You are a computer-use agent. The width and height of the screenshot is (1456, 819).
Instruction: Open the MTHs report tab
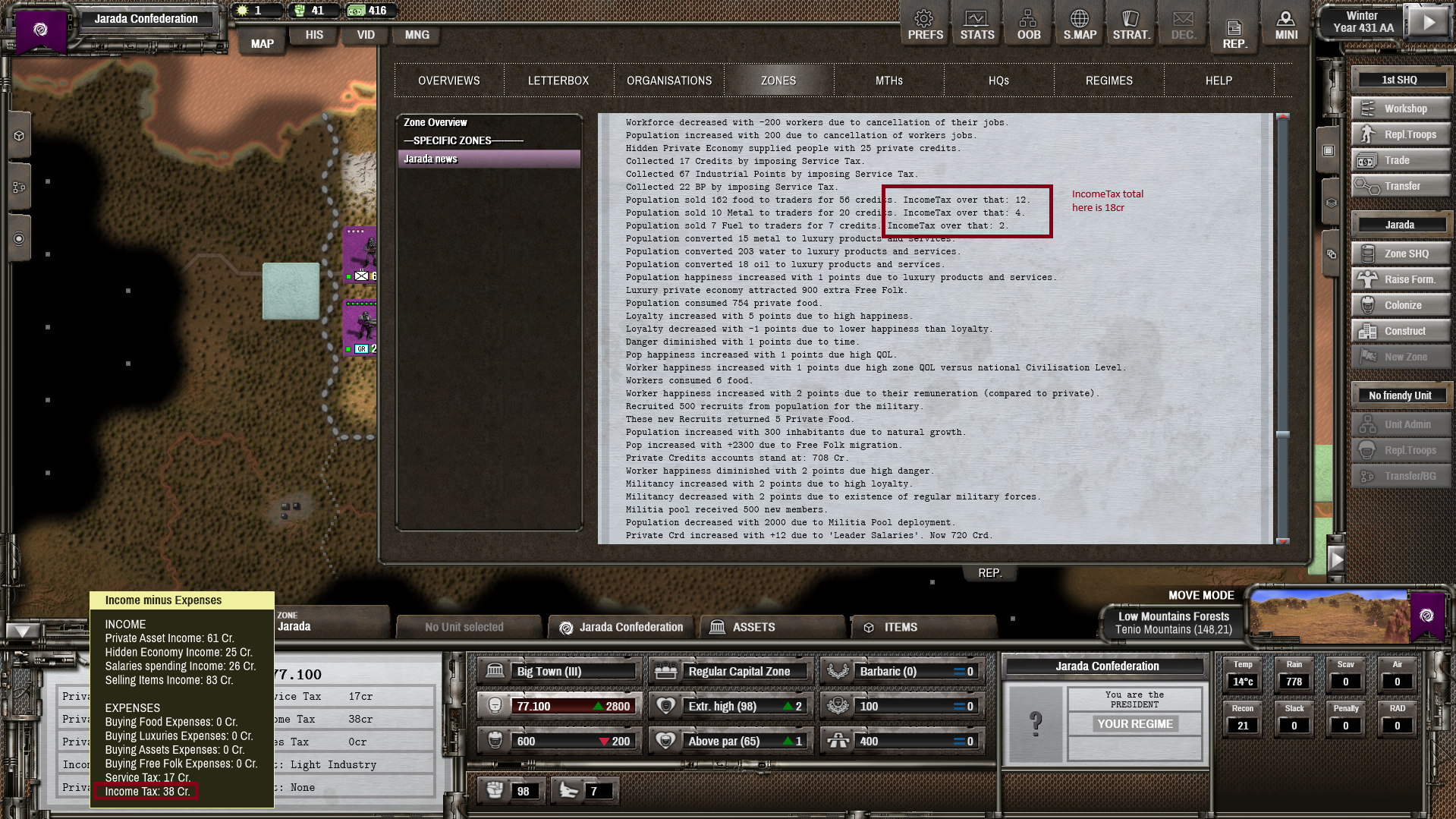pyautogui.click(x=889, y=80)
